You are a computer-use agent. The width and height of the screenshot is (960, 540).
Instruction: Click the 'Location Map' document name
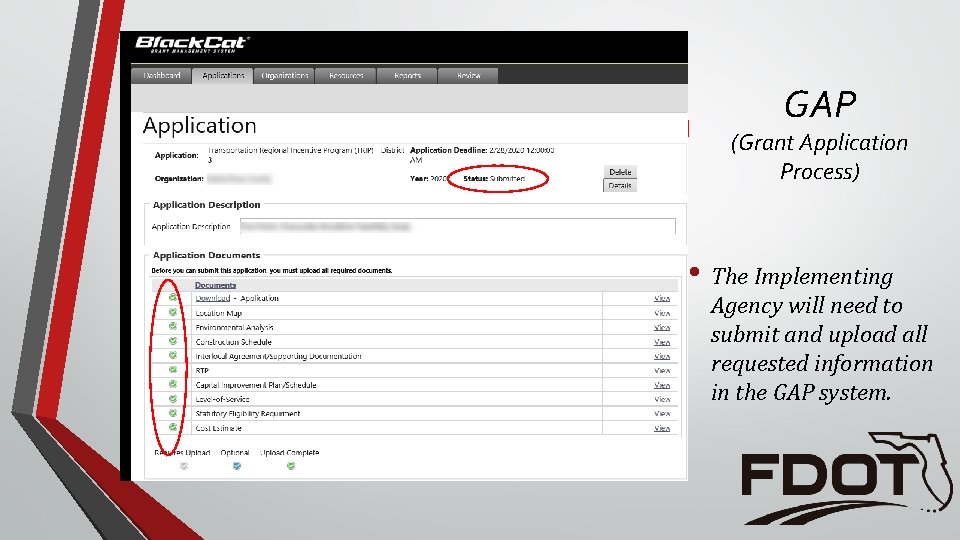pyautogui.click(x=219, y=313)
